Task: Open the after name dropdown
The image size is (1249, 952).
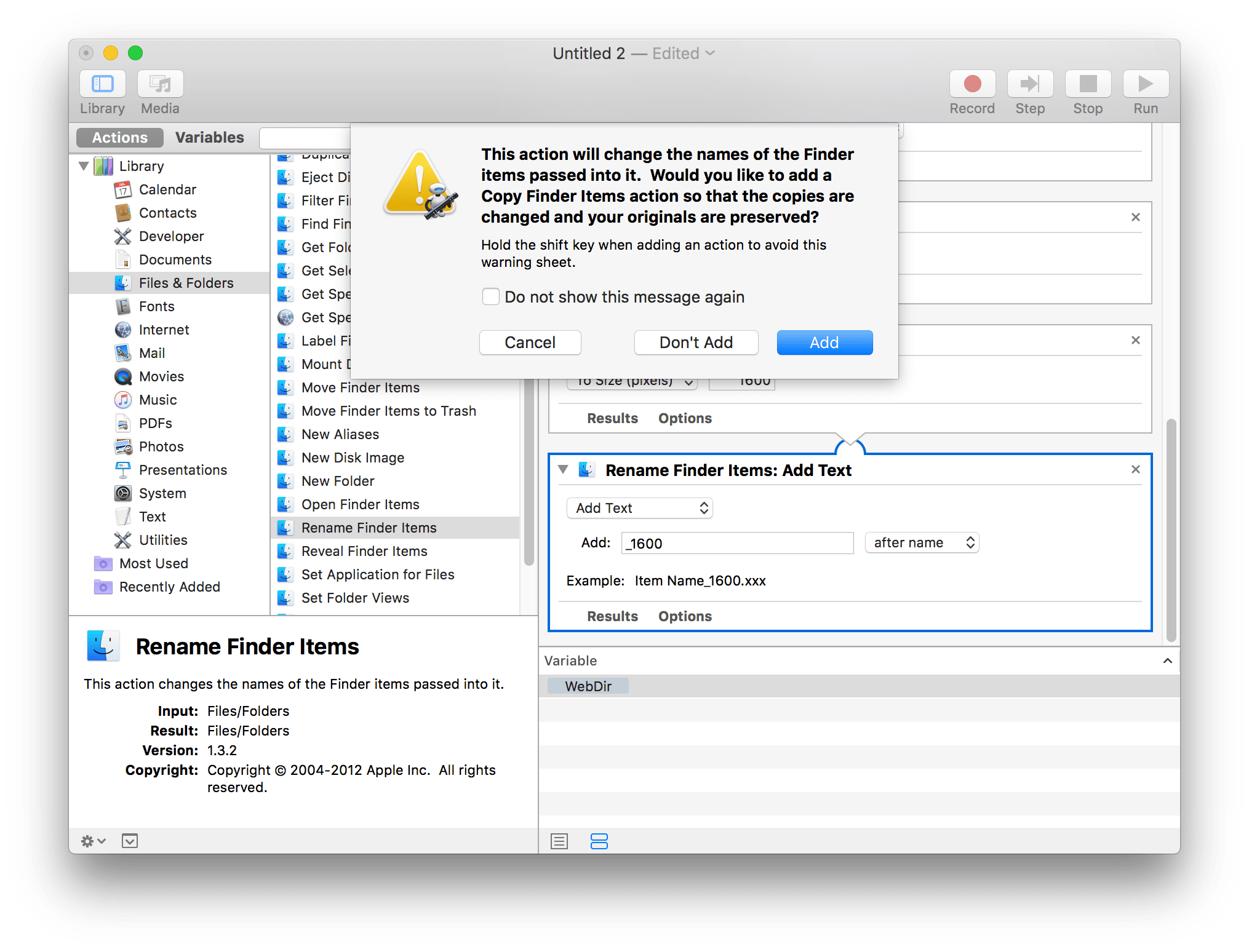Action: point(922,542)
